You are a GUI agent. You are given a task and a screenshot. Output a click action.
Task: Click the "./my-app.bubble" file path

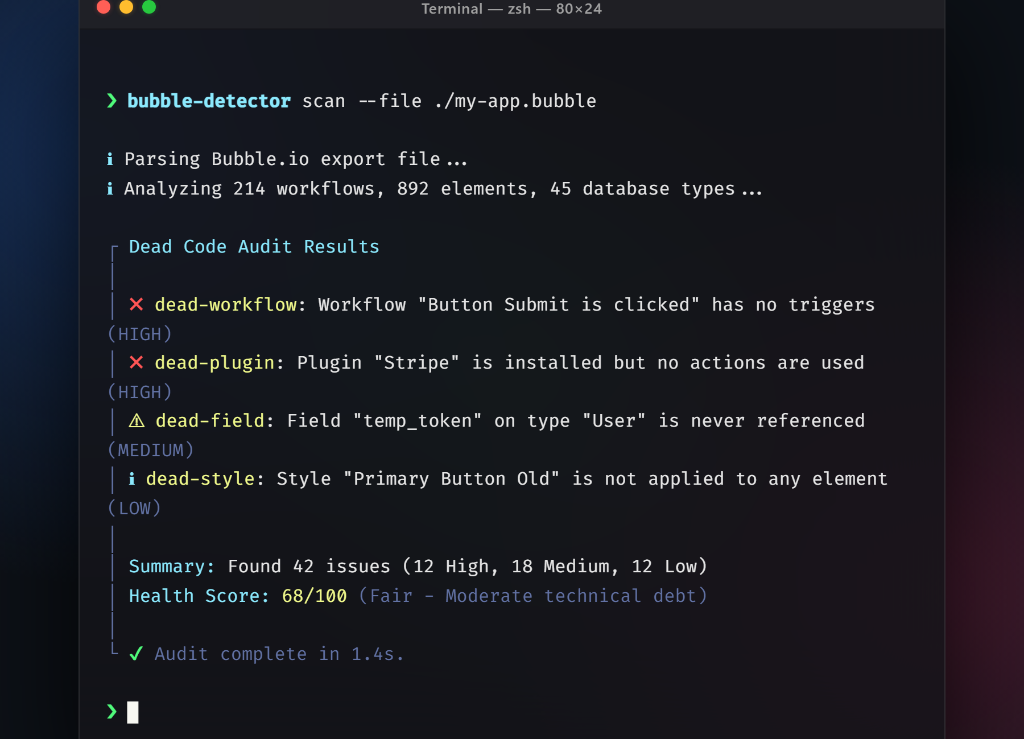515,101
